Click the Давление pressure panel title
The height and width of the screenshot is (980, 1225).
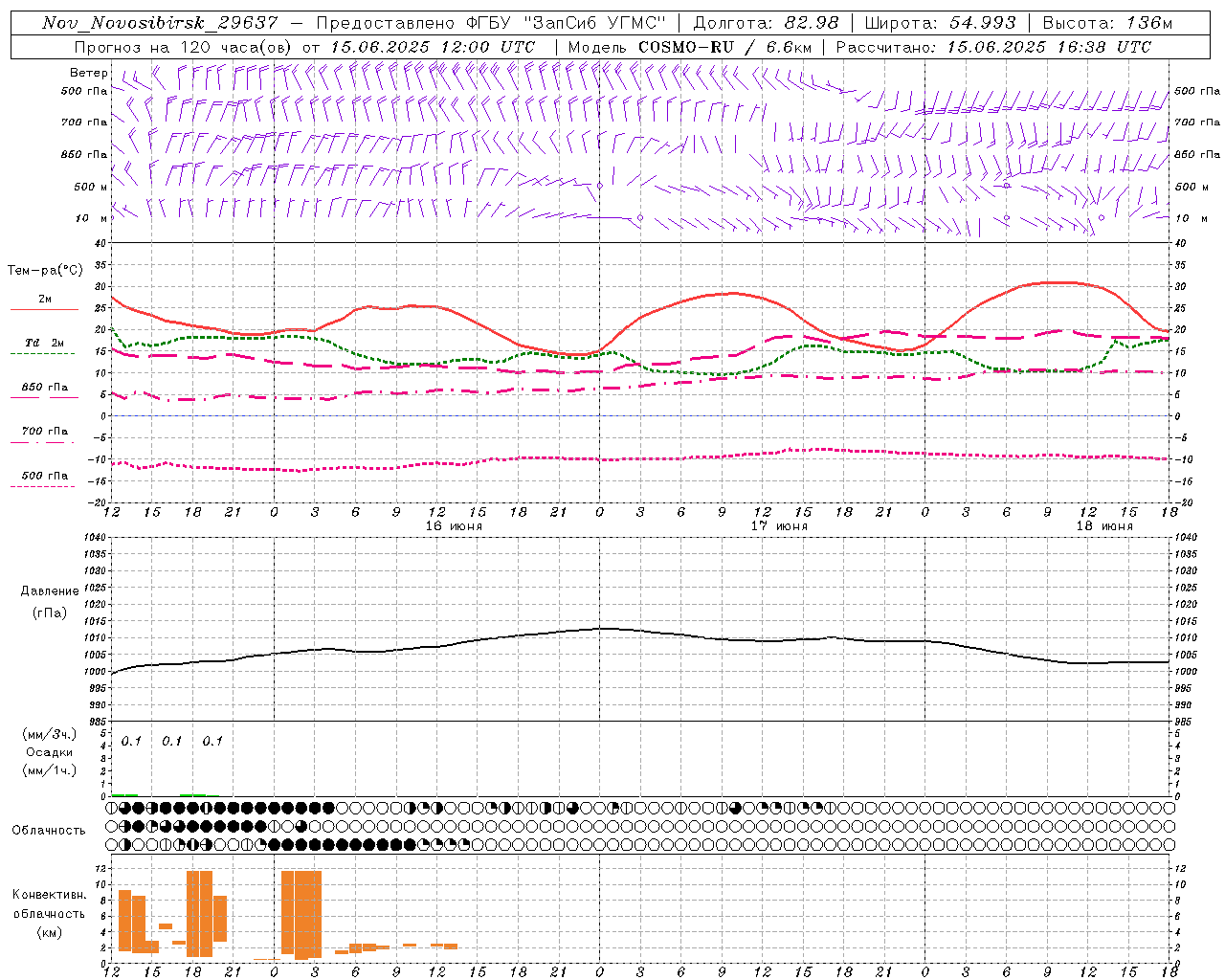coord(50,590)
